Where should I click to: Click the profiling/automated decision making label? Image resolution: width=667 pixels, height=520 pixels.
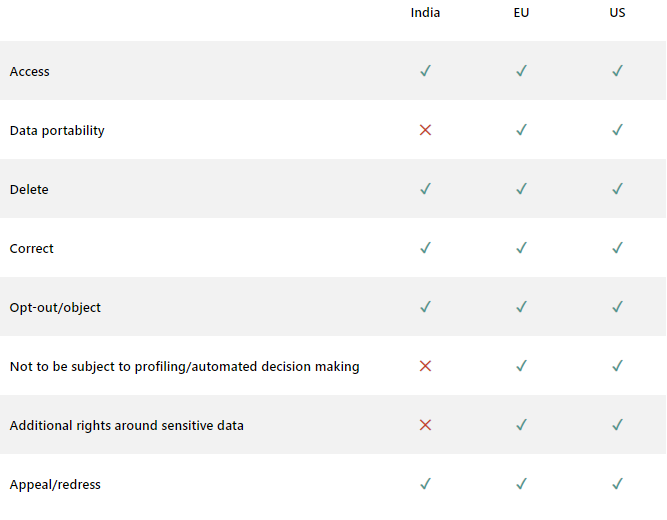click(x=184, y=367)
